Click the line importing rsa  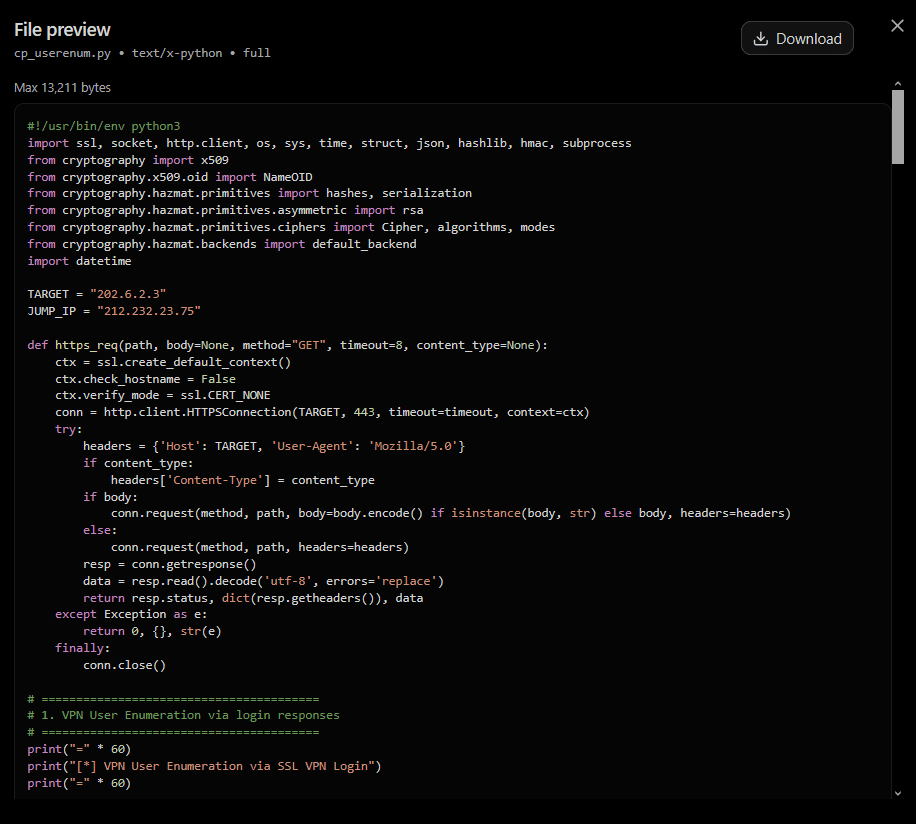[225, 210]
